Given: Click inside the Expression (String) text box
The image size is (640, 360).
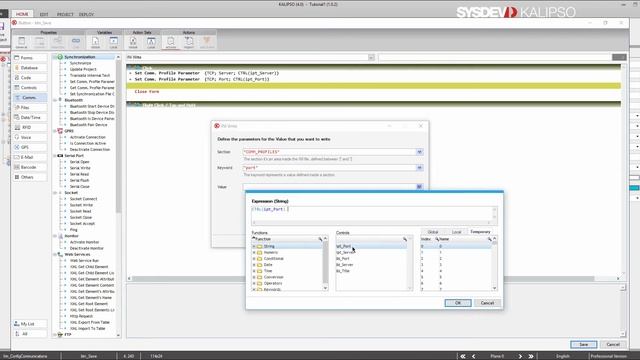Looking at the screenshot, I should tap(371, 213).
